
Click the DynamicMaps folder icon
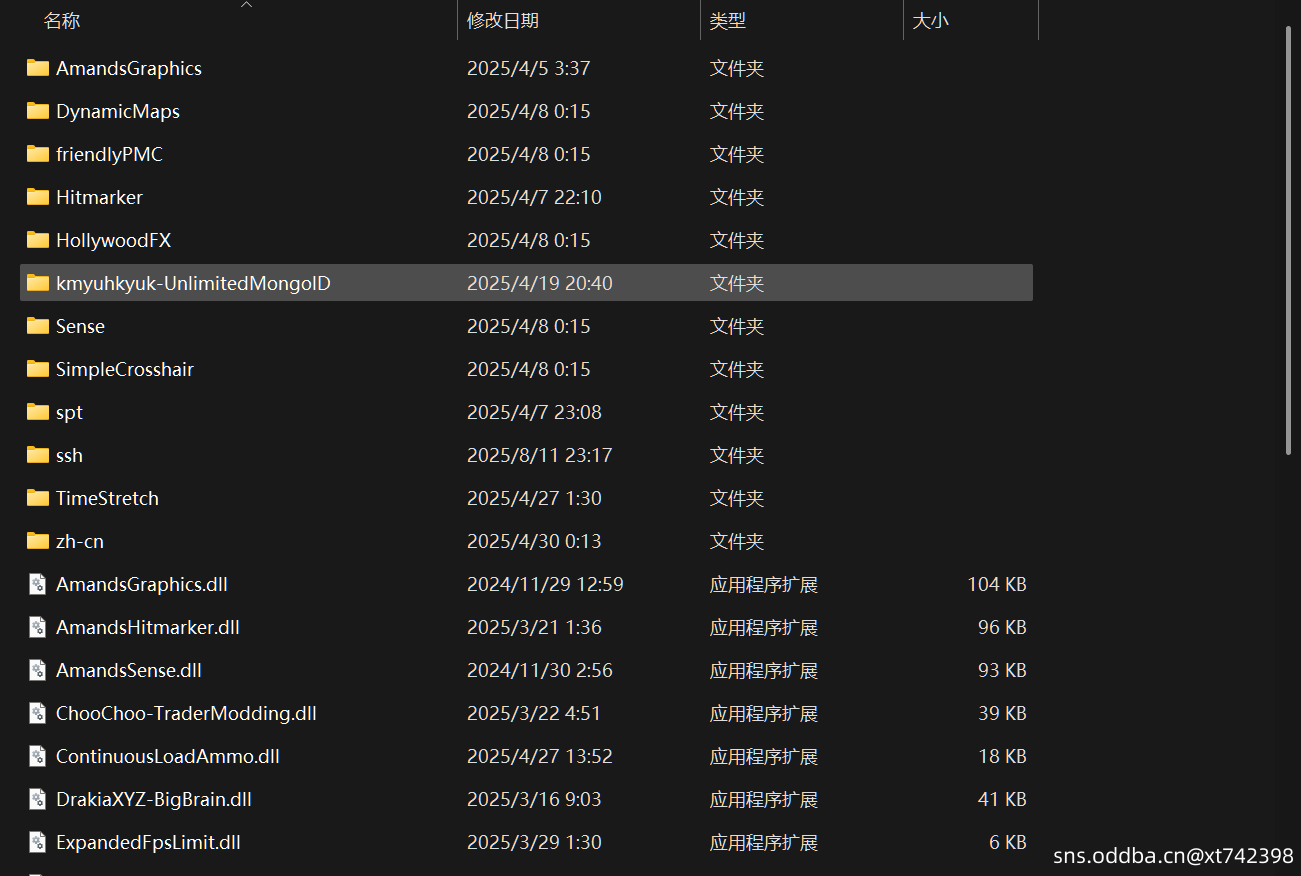[38, 111]
